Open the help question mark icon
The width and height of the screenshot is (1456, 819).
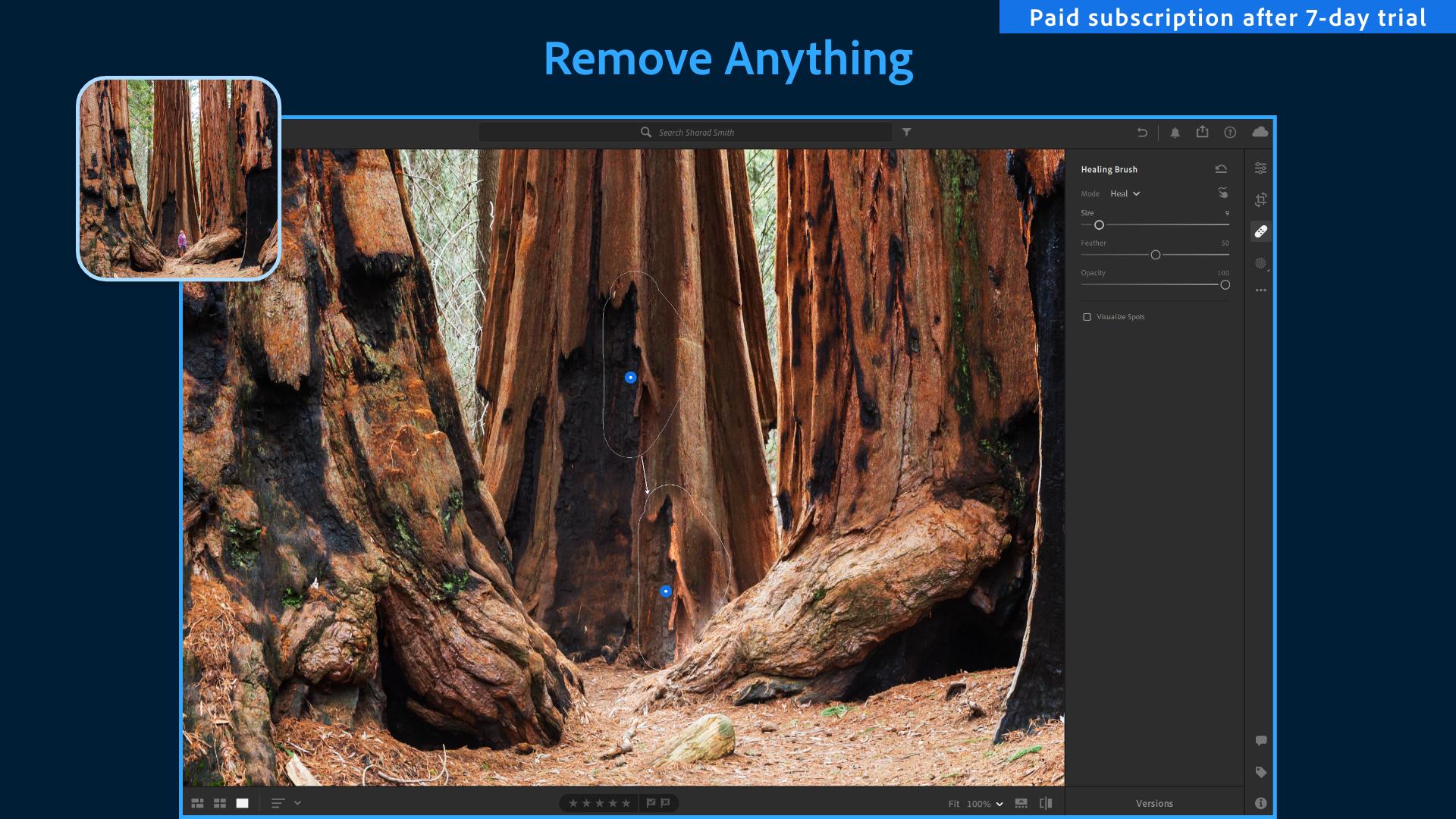pos(1230,132)
